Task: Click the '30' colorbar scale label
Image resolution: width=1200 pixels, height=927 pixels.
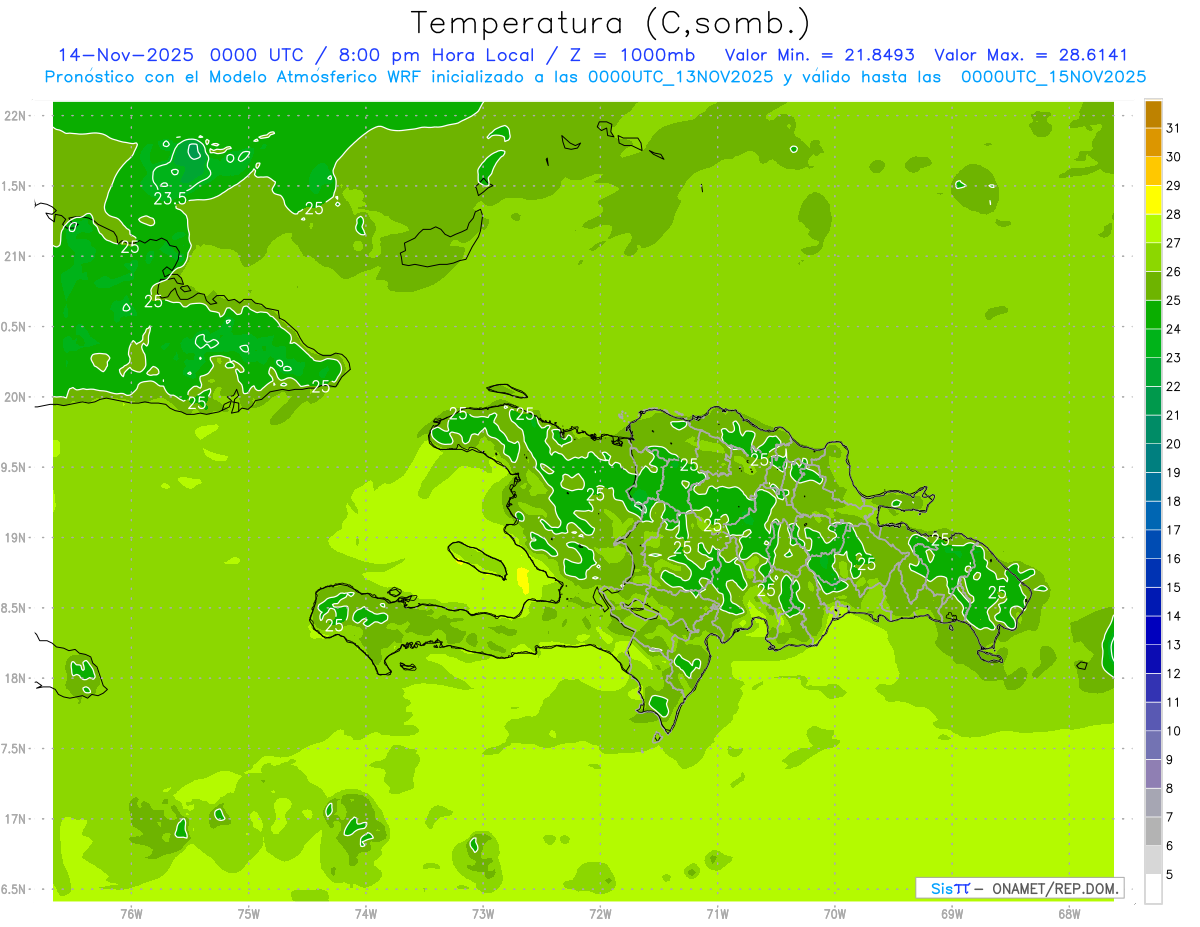Action: (x=1174, y=157)
